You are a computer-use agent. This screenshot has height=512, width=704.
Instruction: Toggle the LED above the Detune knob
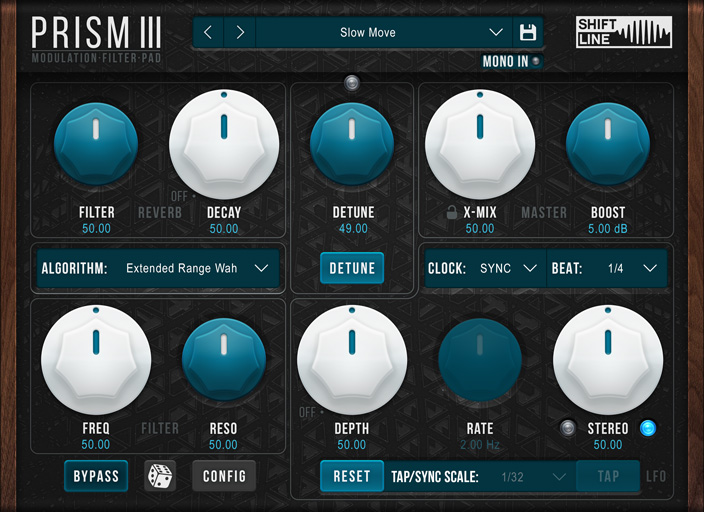[352, 83]
